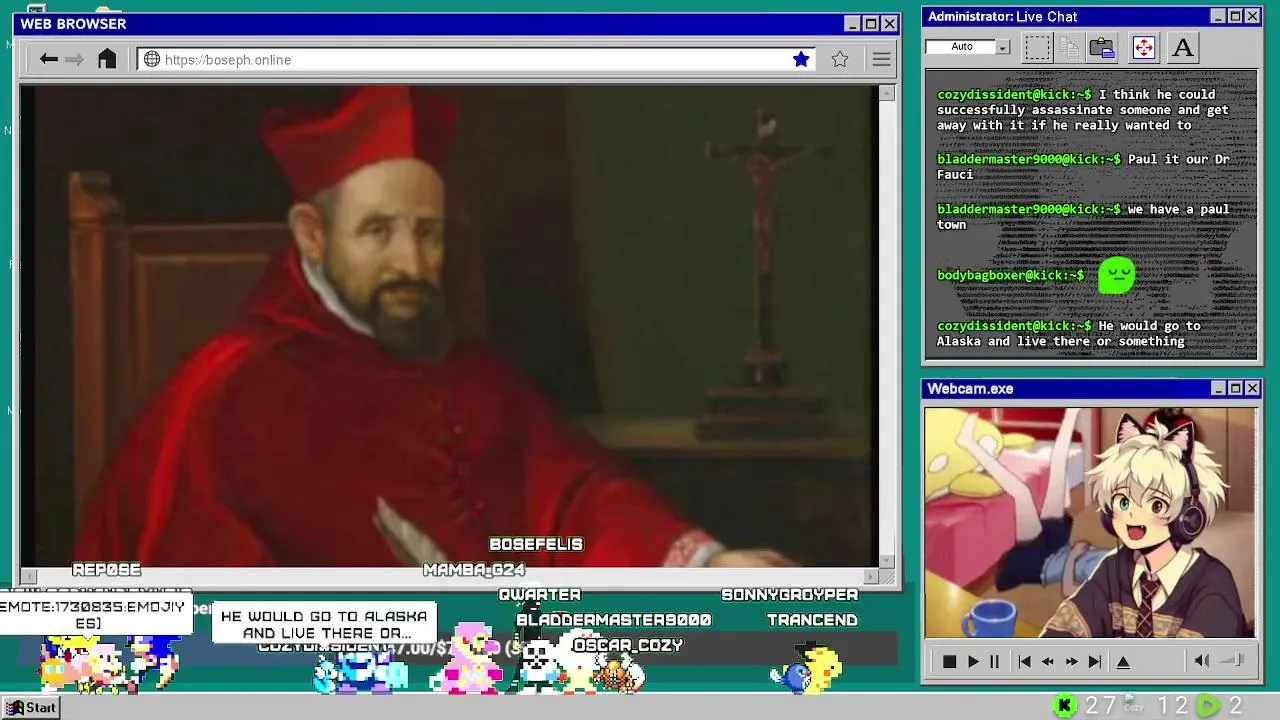1280x720 pixels.
Task: Click the paste clipboard icon in Live Chat
Action: tap(1102, 47)
